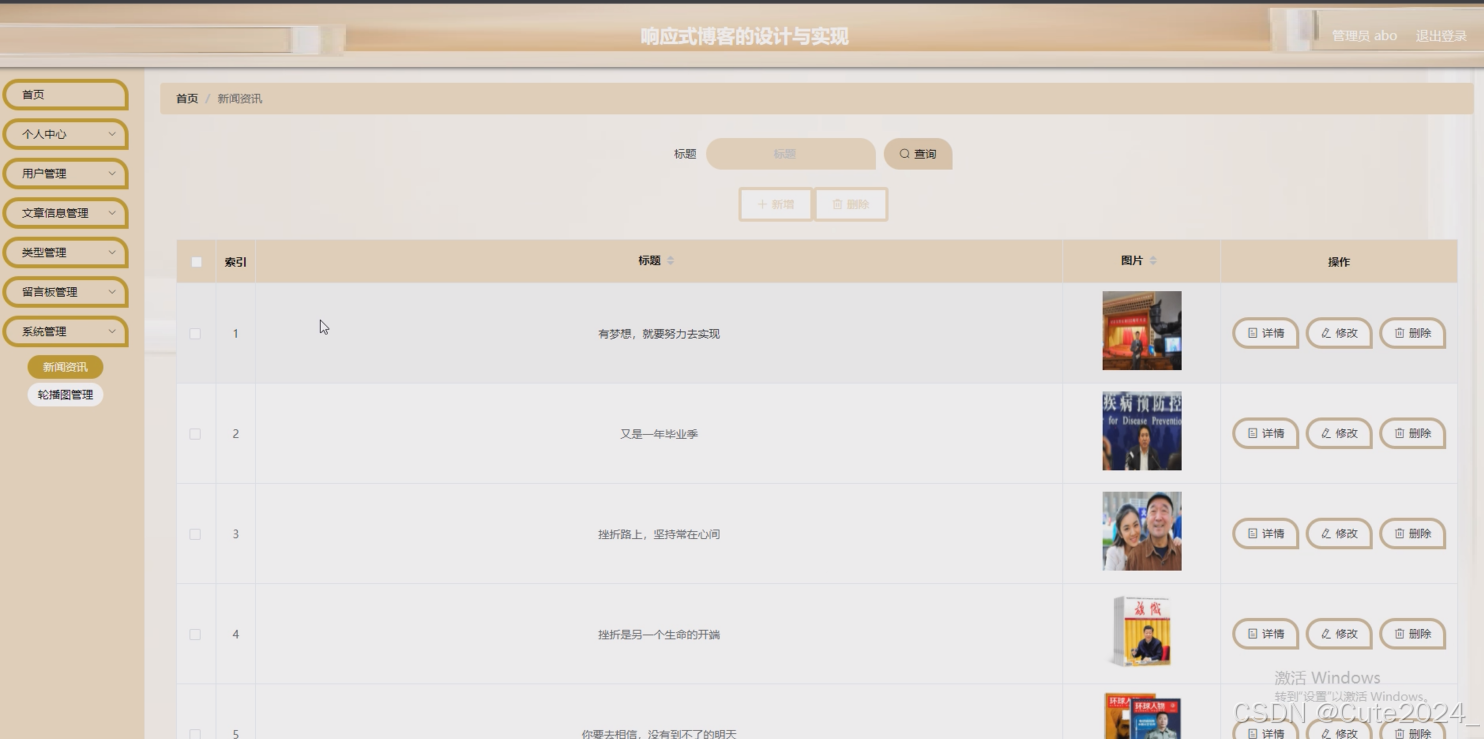Click the 操作 column header
The height and width of the screenshot is (739, 1484).
pyautogui.click(x=1339, y=262)
